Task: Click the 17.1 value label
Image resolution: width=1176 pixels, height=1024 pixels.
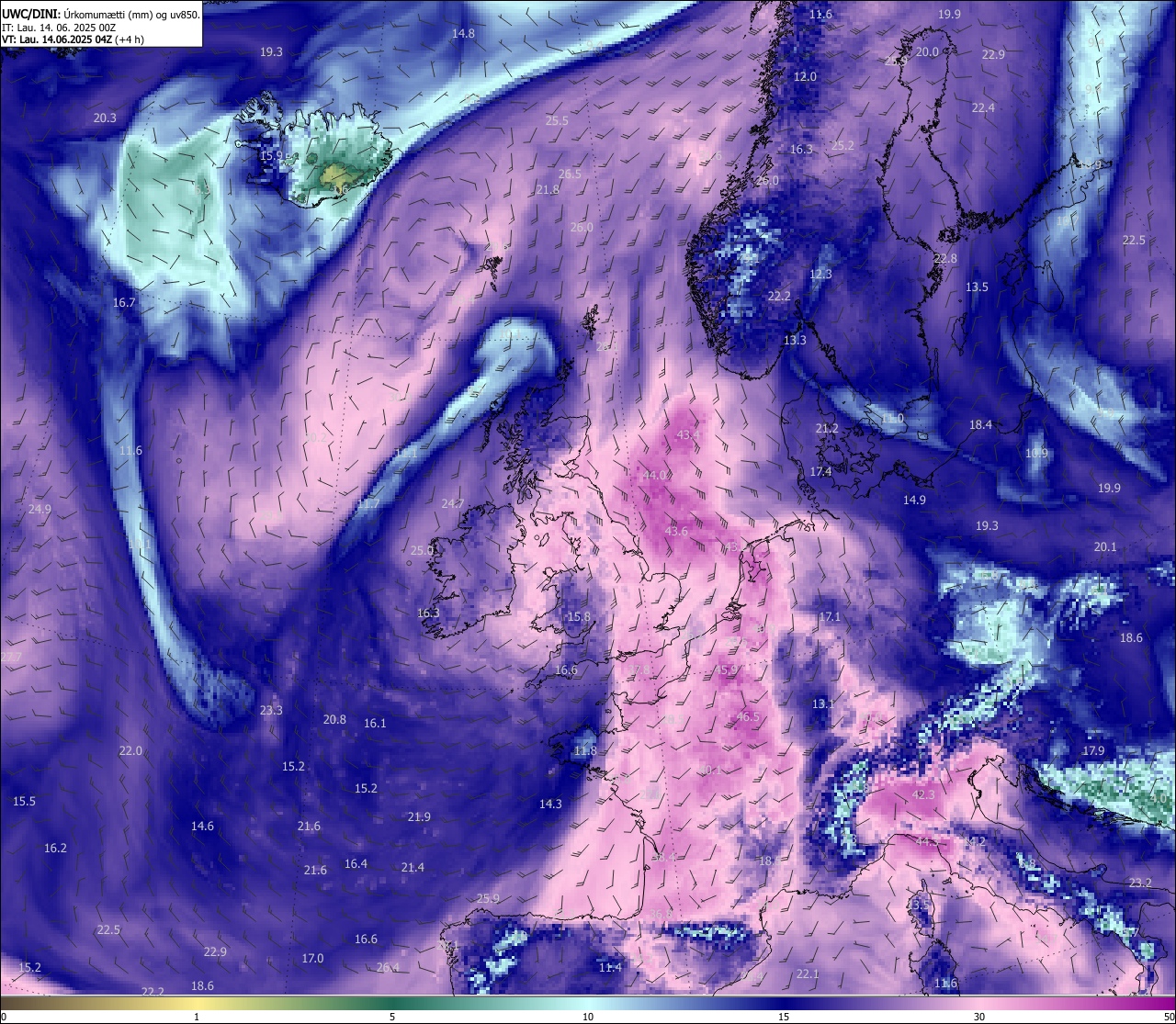Action: [830, 616]
